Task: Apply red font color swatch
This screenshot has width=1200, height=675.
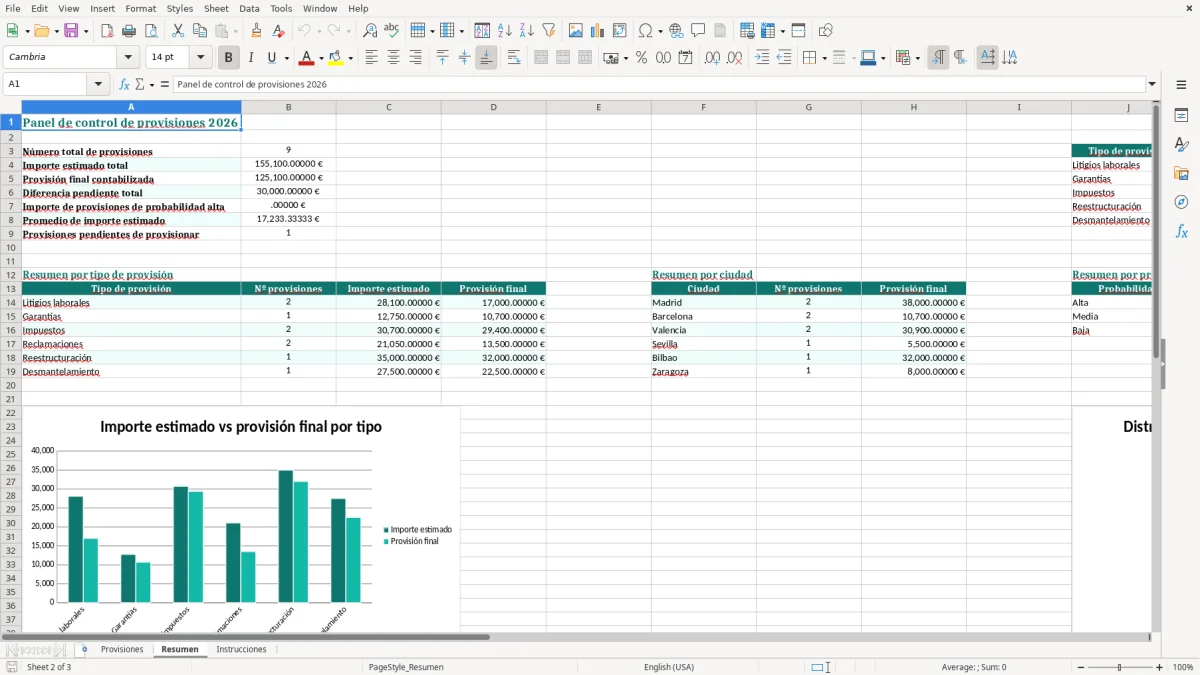Action: point(306,58)
